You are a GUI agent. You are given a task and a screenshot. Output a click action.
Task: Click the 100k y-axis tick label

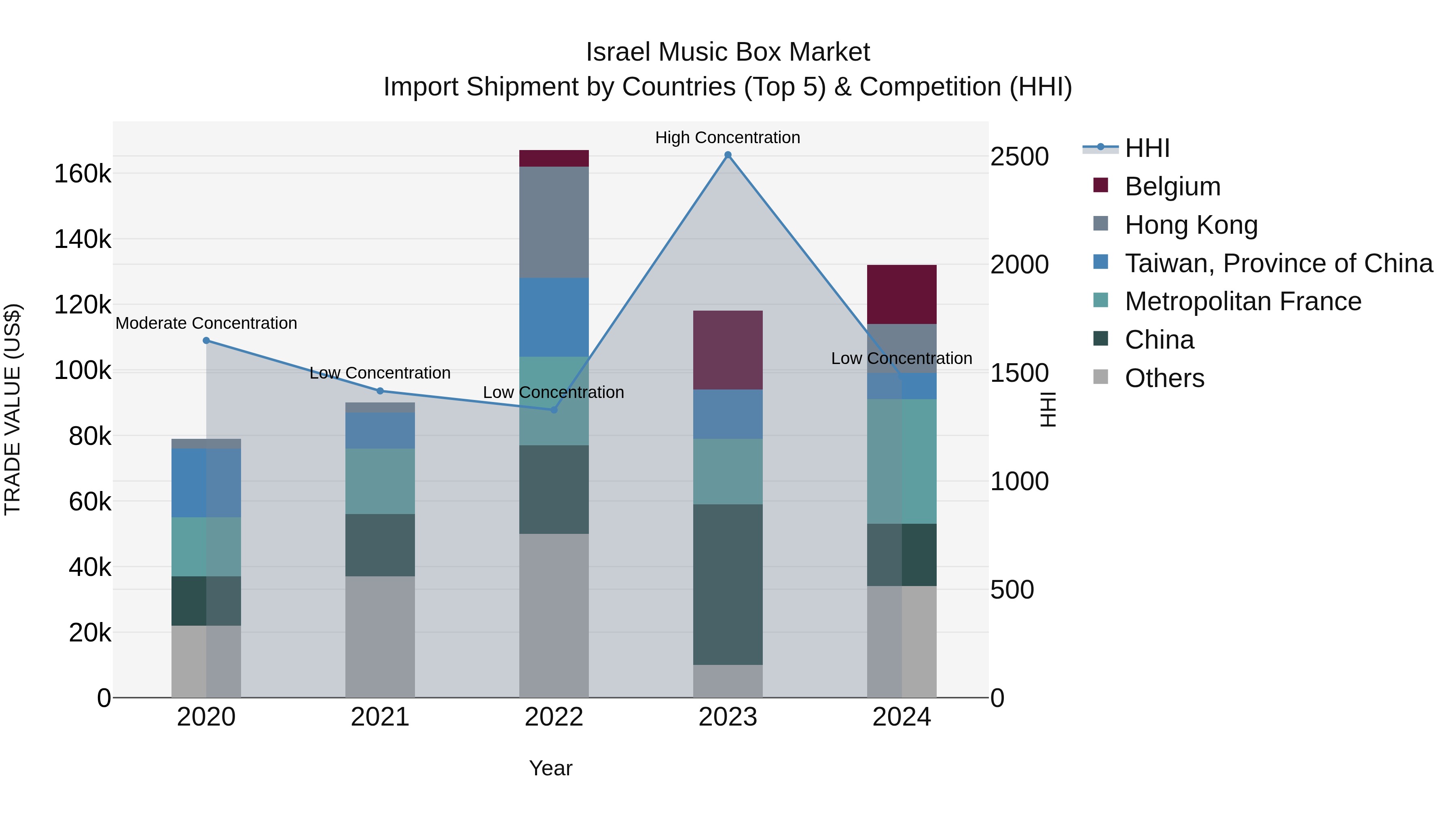(x=83, y=370)
